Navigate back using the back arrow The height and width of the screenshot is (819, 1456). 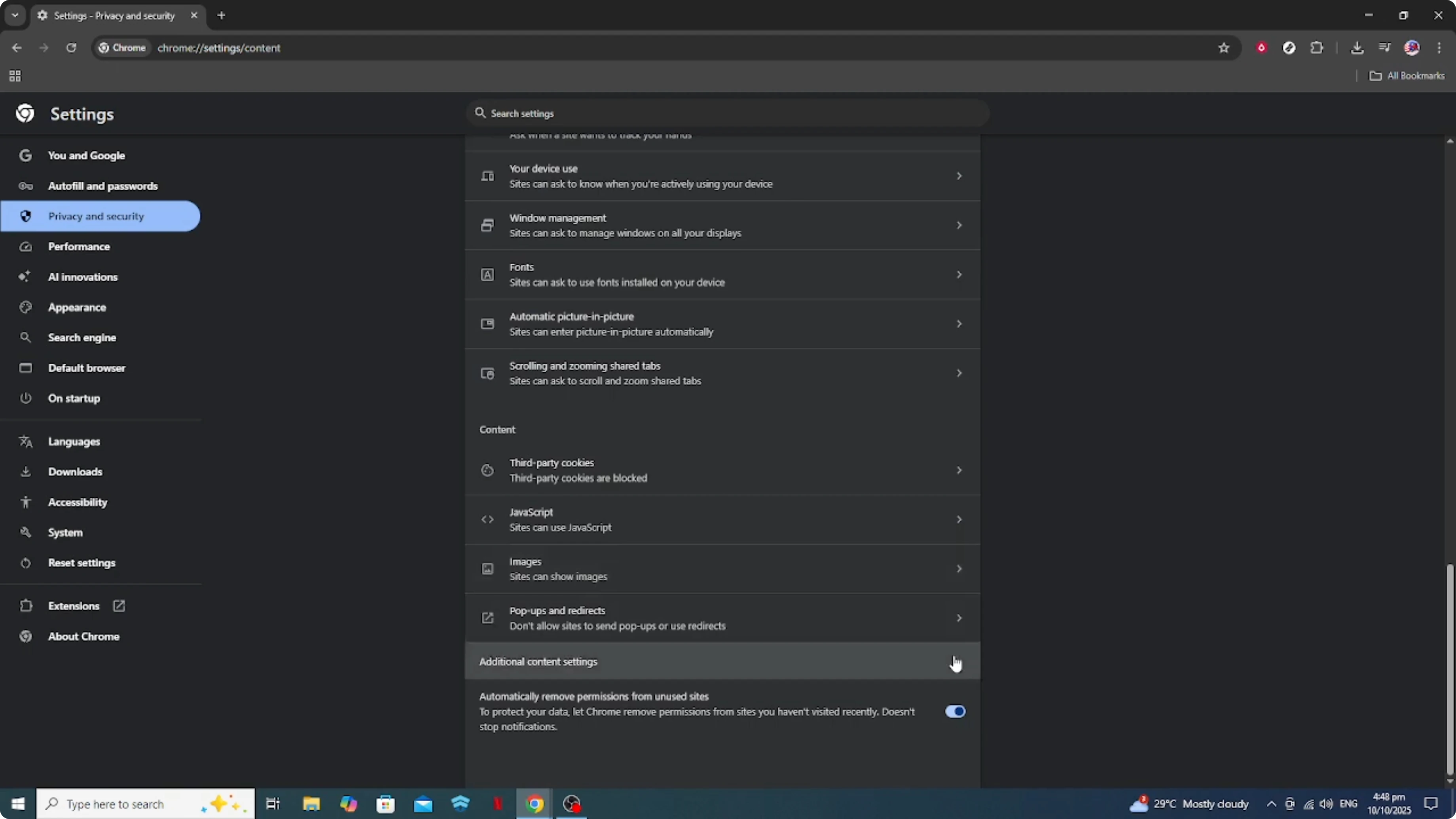tap(16, 48)
